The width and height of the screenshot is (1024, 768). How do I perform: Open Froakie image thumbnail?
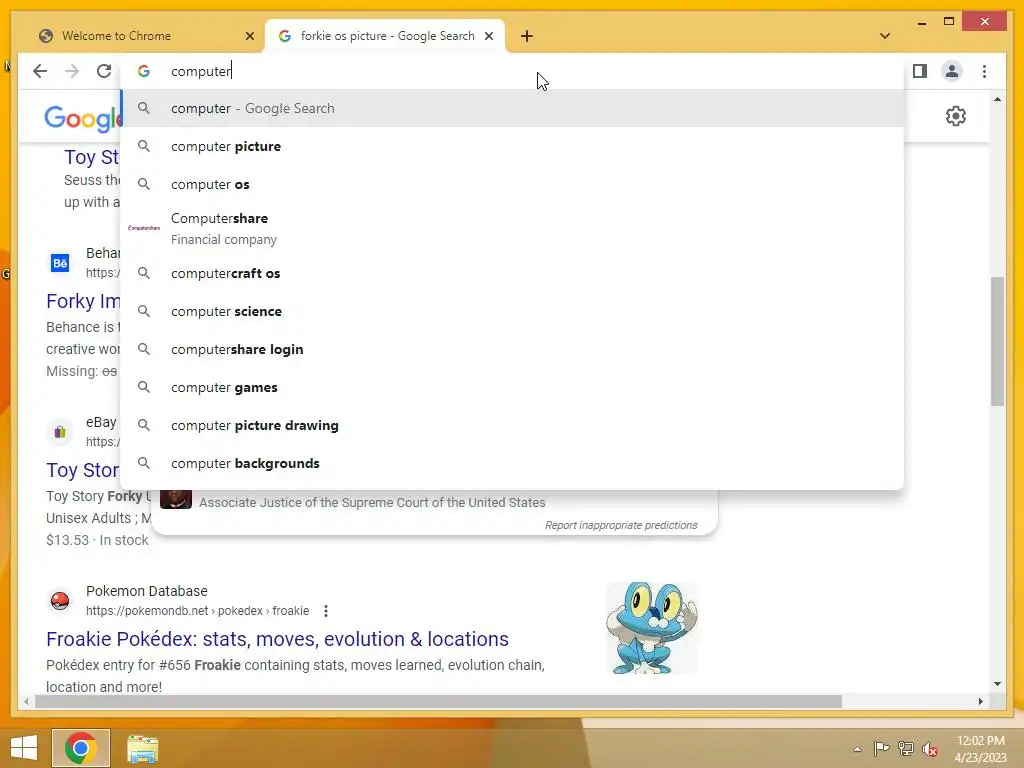tap(652, 628)
